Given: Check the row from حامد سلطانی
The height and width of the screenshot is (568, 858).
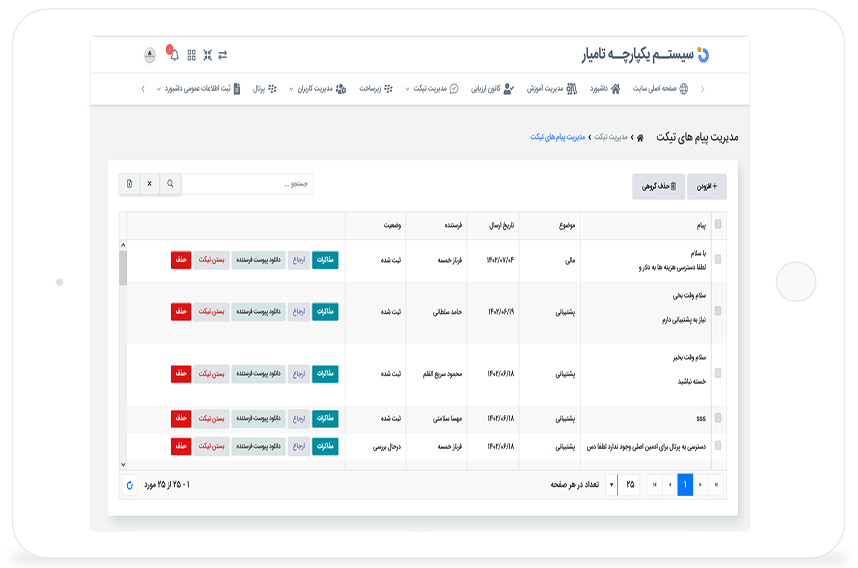Looking at the screenshot, I should 718,312.
